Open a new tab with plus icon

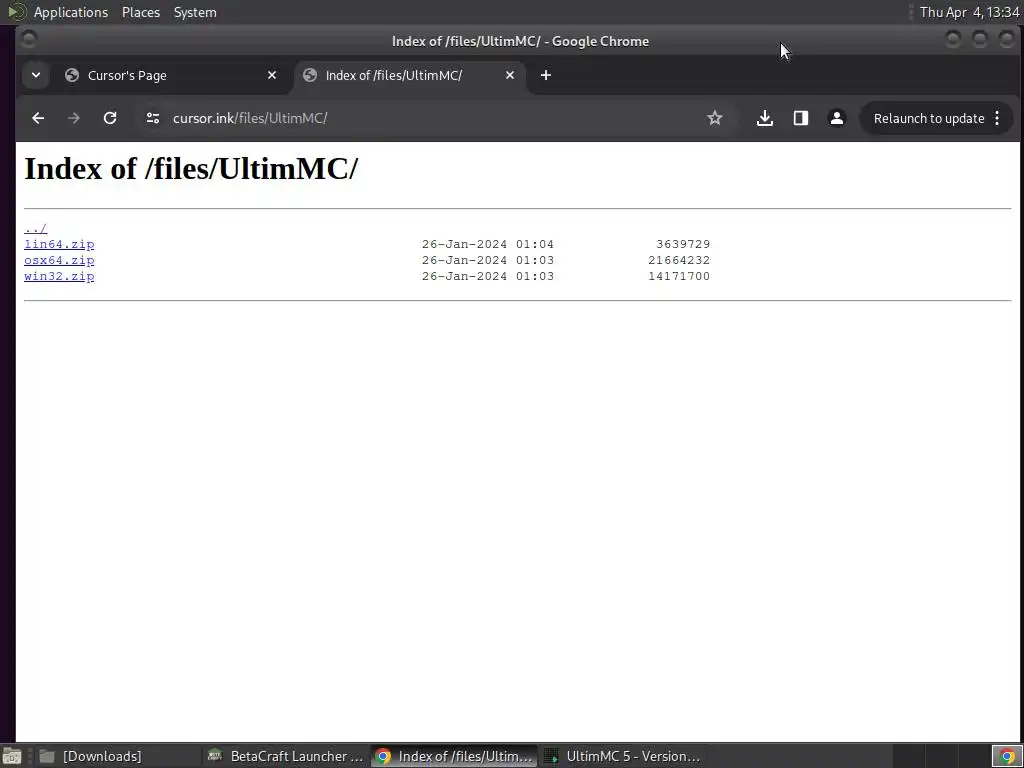(x=546, y=75)
